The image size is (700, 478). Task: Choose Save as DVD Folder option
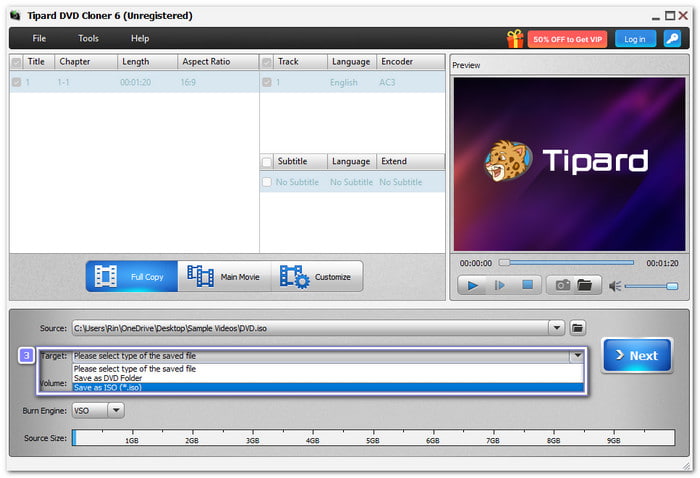(328, 378)
